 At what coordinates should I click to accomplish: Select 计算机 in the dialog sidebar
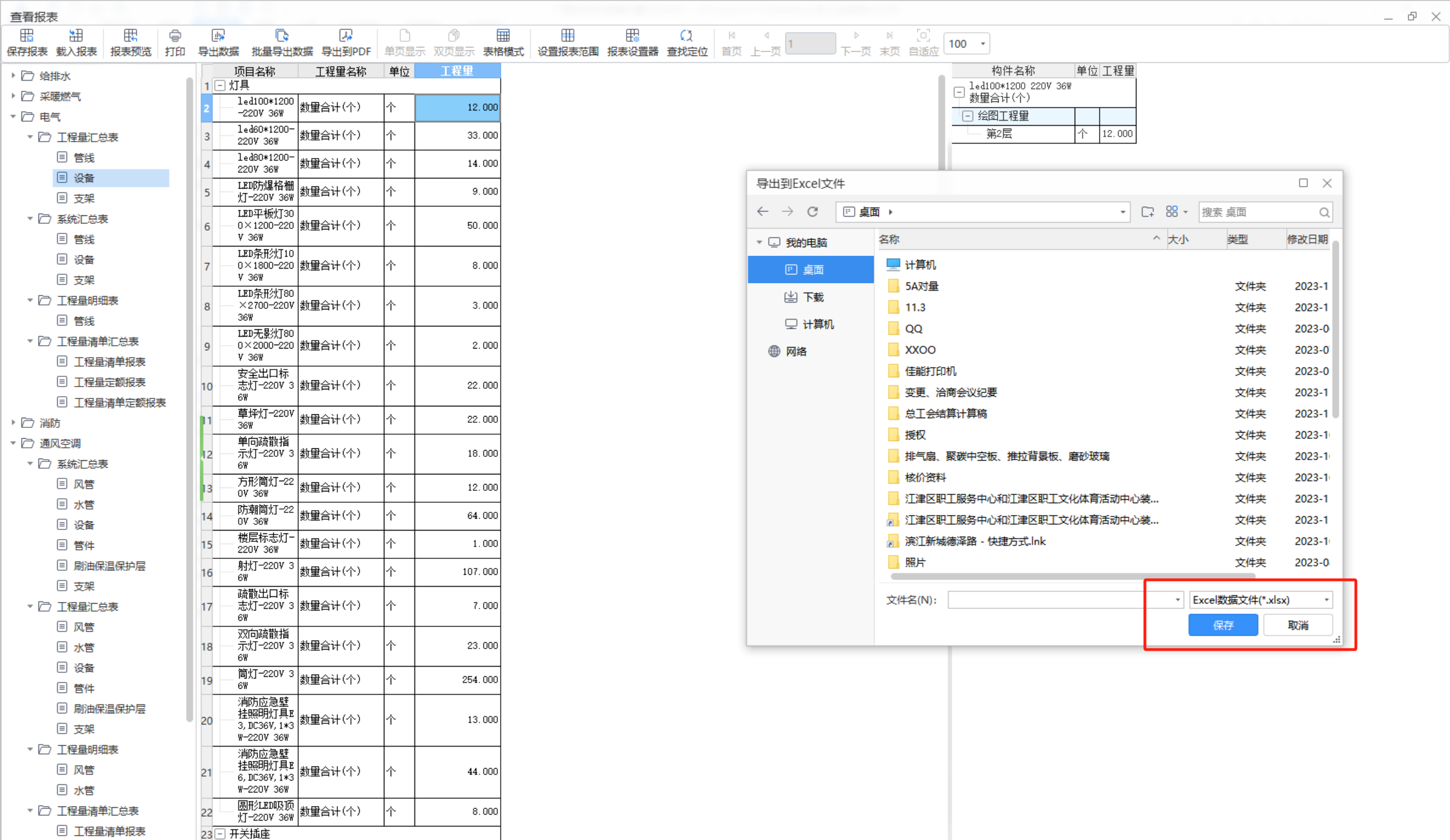(811, 324)
